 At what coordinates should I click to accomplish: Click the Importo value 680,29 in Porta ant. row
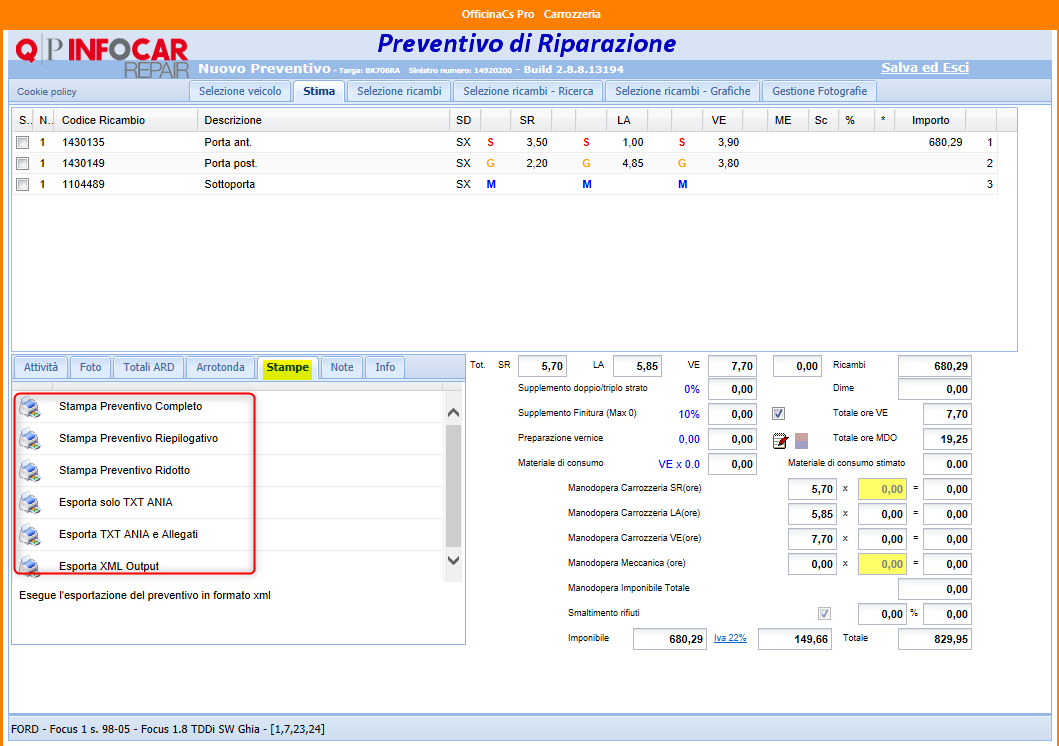pos(946,142)
